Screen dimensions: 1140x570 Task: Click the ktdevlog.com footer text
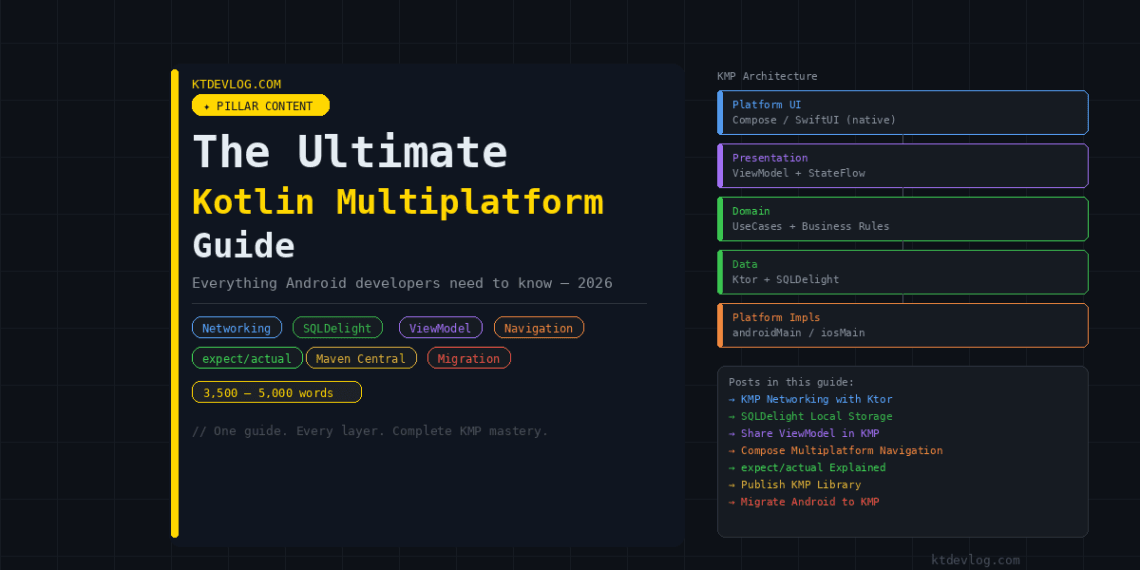pyautogui.click(x=975, y=560)
